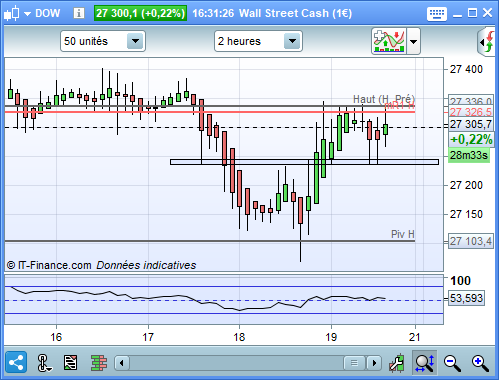Zoom out with the minus magnifier

[452, 363]
